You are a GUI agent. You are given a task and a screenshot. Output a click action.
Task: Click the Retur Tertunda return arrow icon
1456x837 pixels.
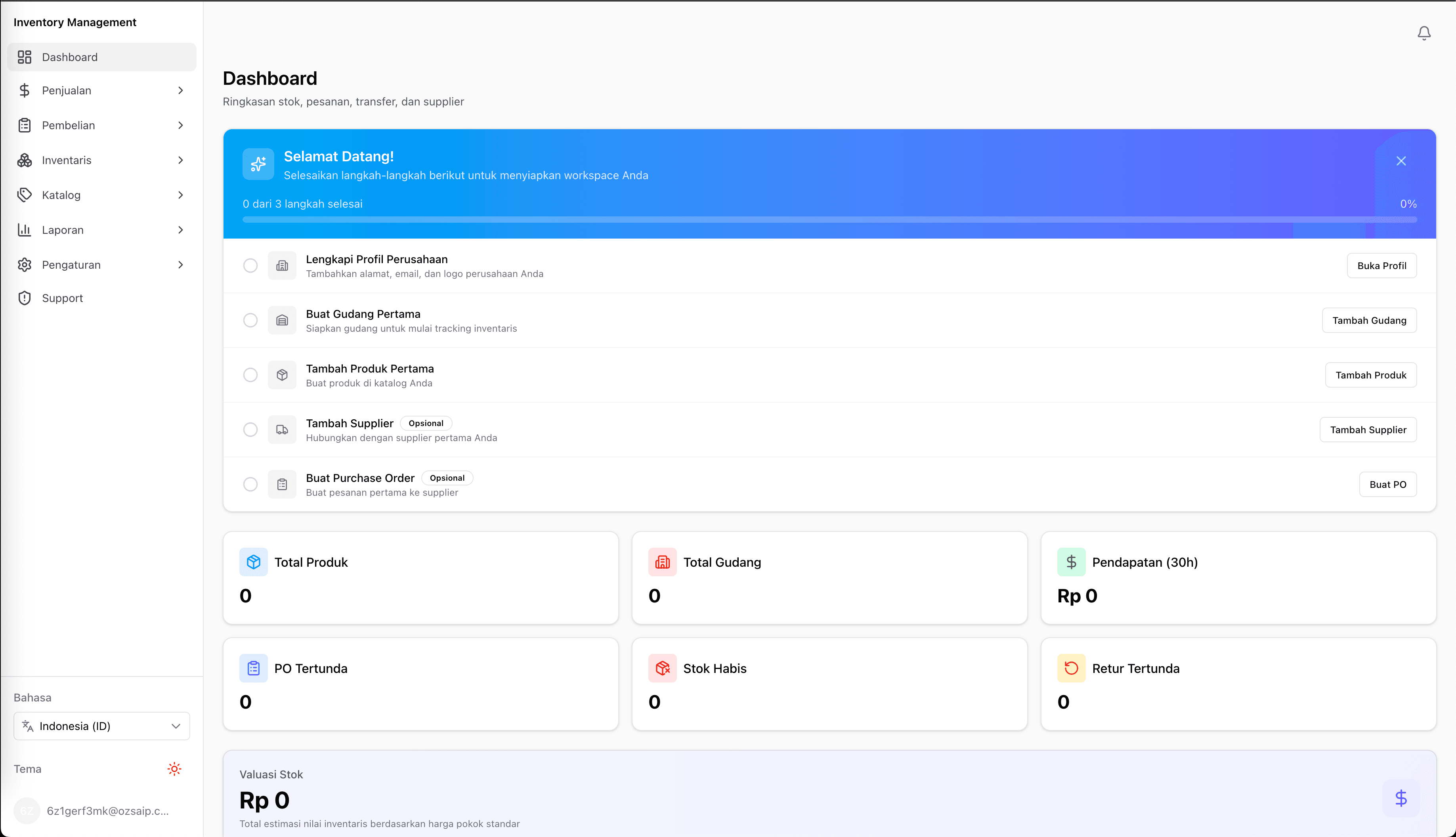(1071, 668)
